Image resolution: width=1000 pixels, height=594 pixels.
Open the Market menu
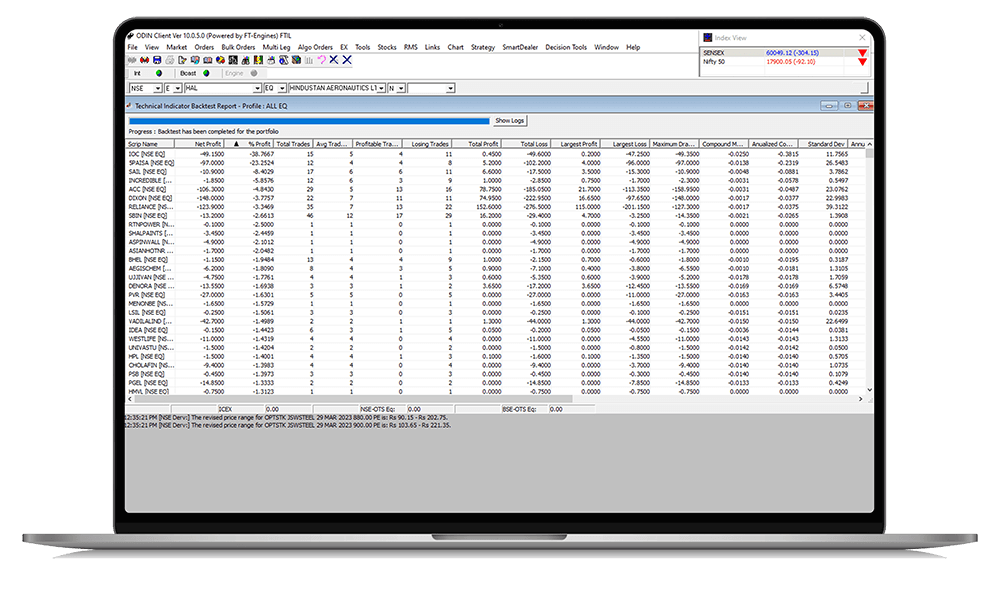(177, 47)
